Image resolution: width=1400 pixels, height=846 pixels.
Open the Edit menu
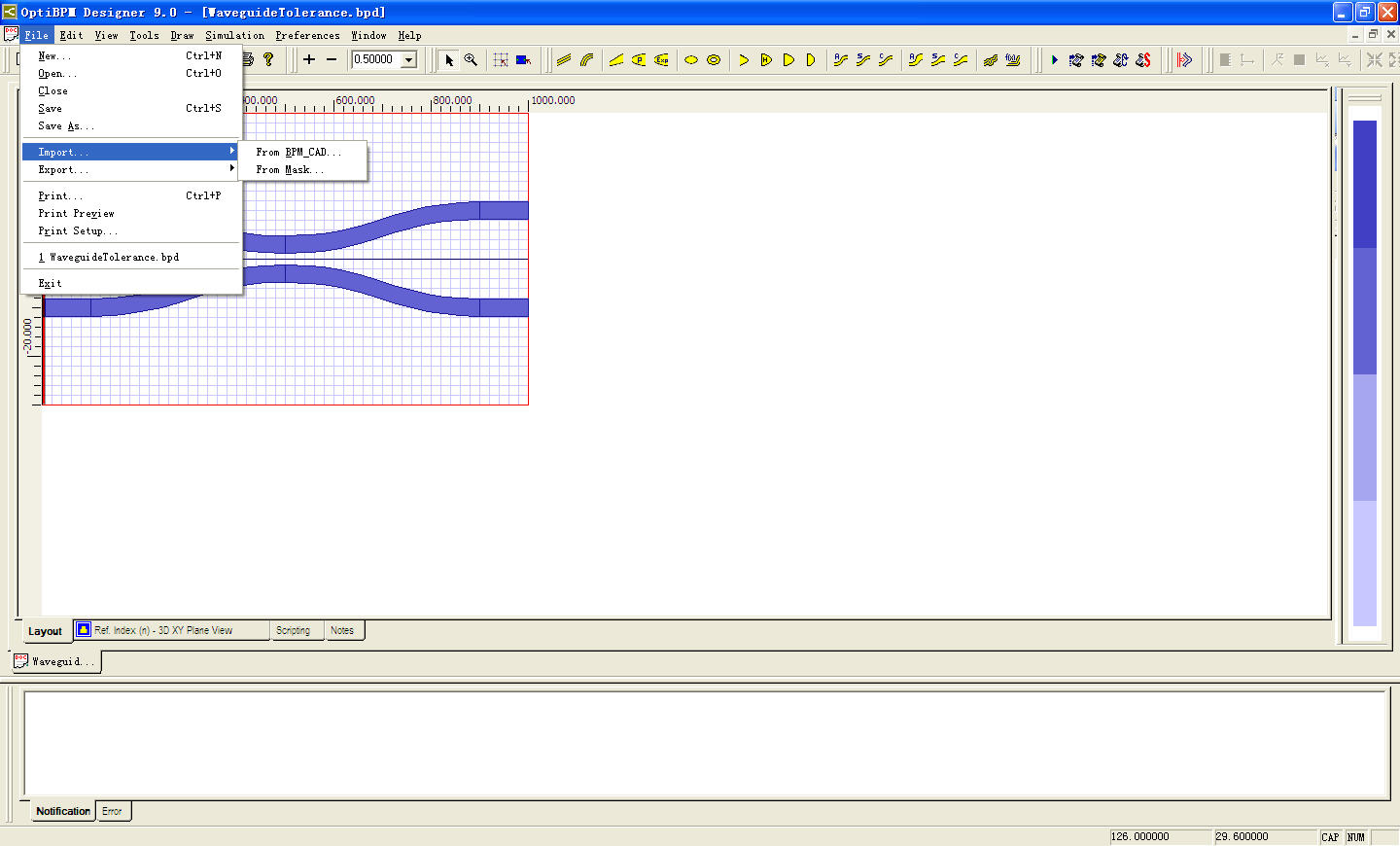(x=71, y=35)
